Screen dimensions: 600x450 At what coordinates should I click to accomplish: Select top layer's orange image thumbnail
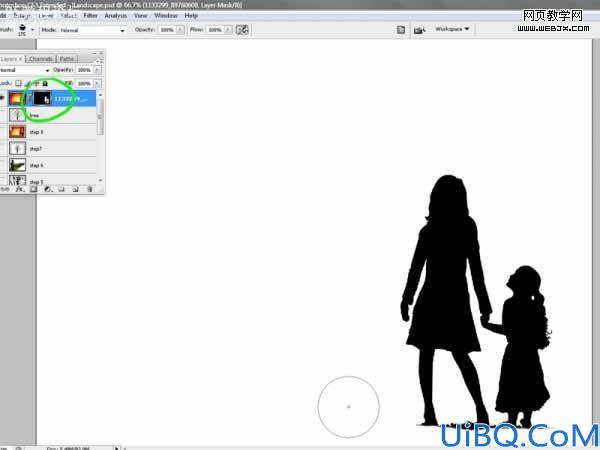(17, 99)
